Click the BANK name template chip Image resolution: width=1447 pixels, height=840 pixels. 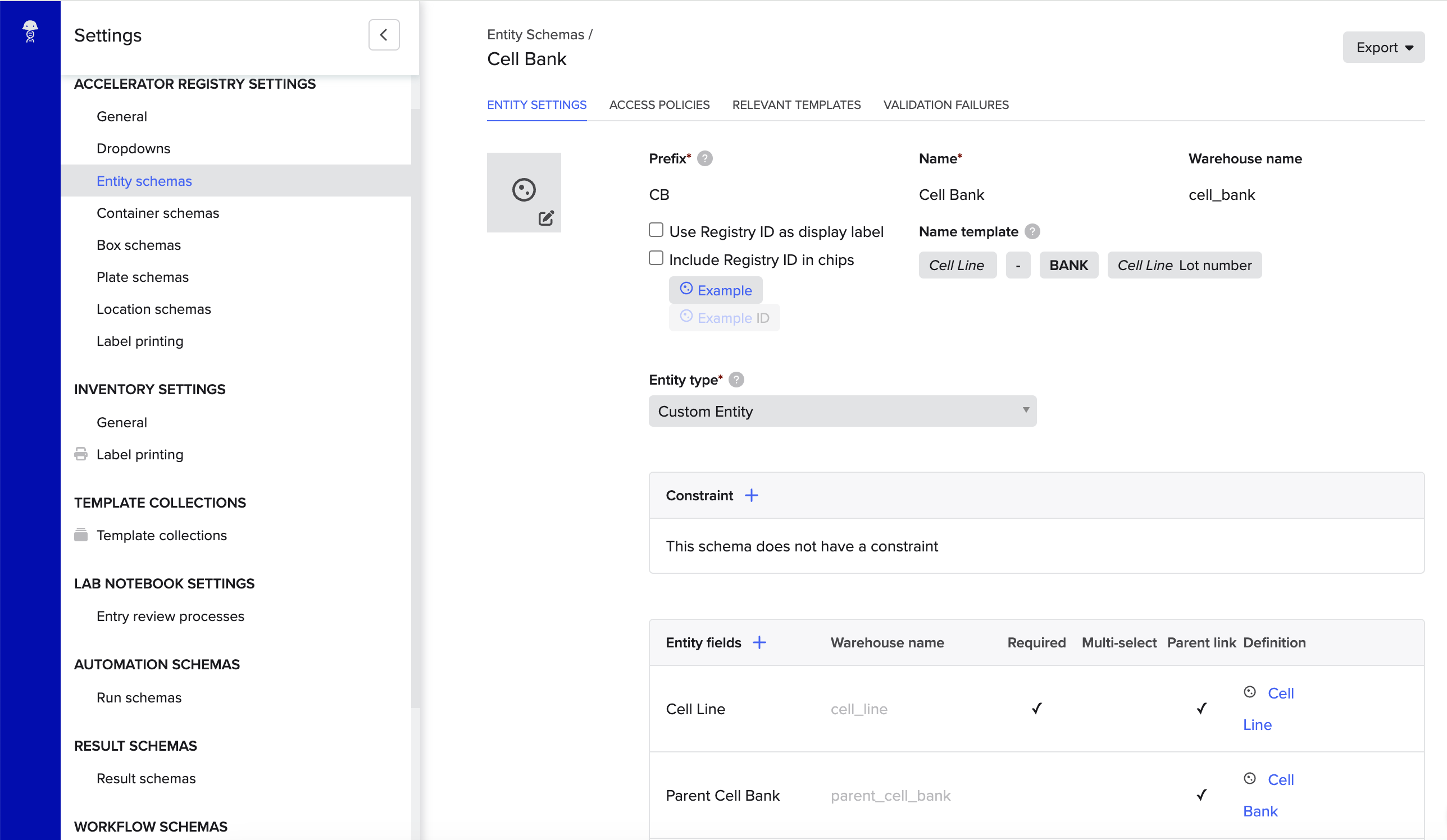pos(1068,265)
